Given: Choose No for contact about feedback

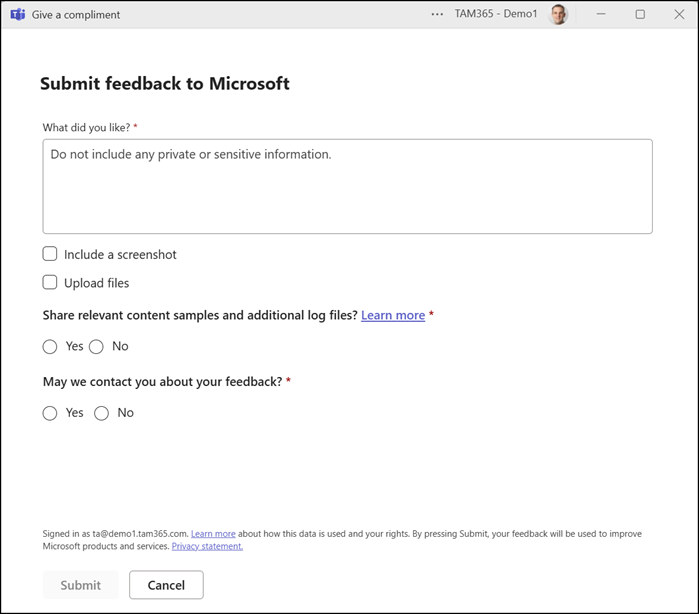Looking at the screenshot, I should (x=101, y=413).
